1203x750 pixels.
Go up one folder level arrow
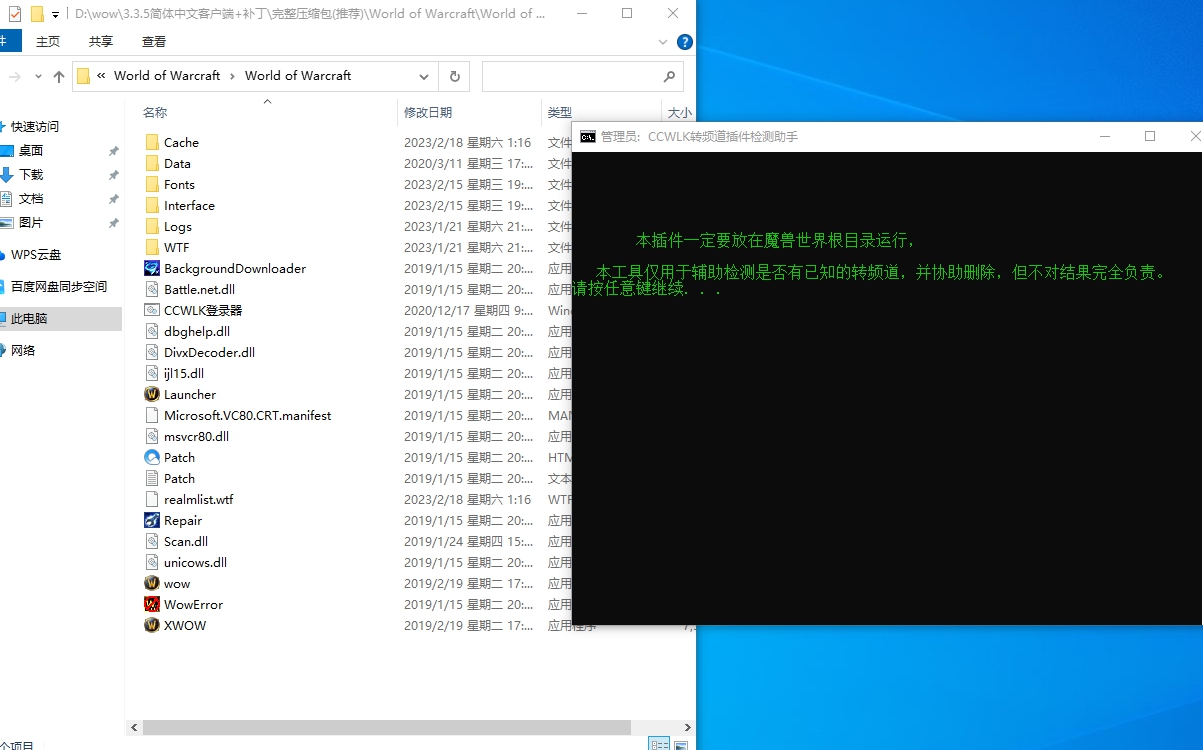point(59,76)
